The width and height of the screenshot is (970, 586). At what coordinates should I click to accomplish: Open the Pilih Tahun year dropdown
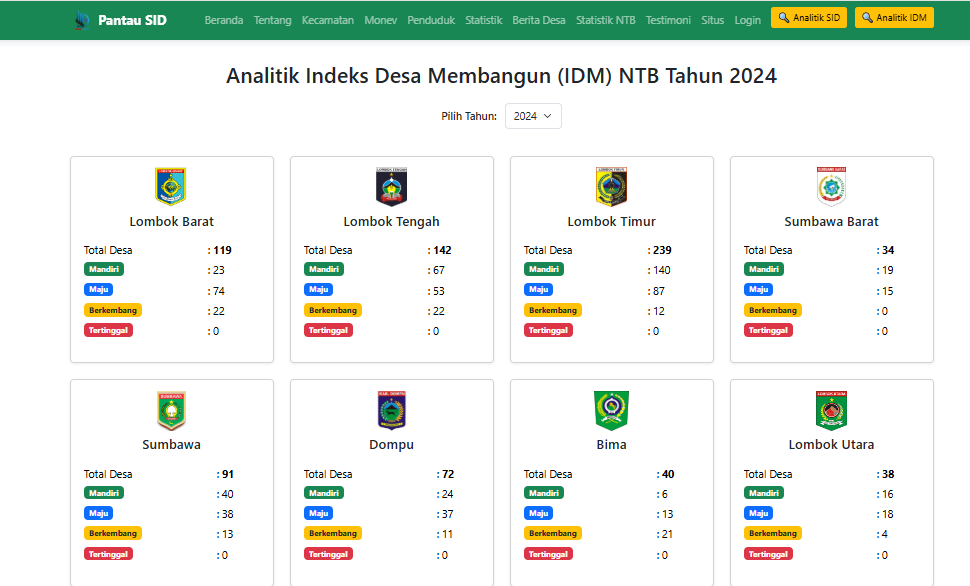click(x=533, y=116)
